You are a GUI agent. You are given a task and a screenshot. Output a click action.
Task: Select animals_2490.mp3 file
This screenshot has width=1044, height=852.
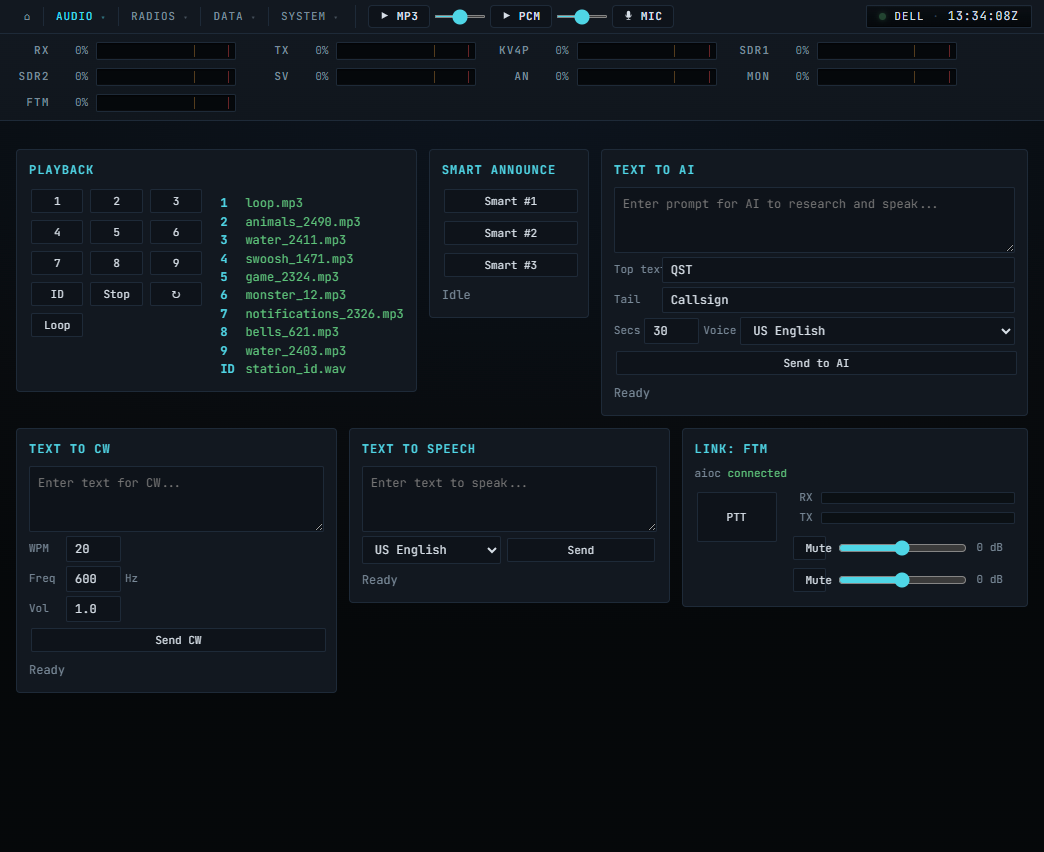coord(303,222)
